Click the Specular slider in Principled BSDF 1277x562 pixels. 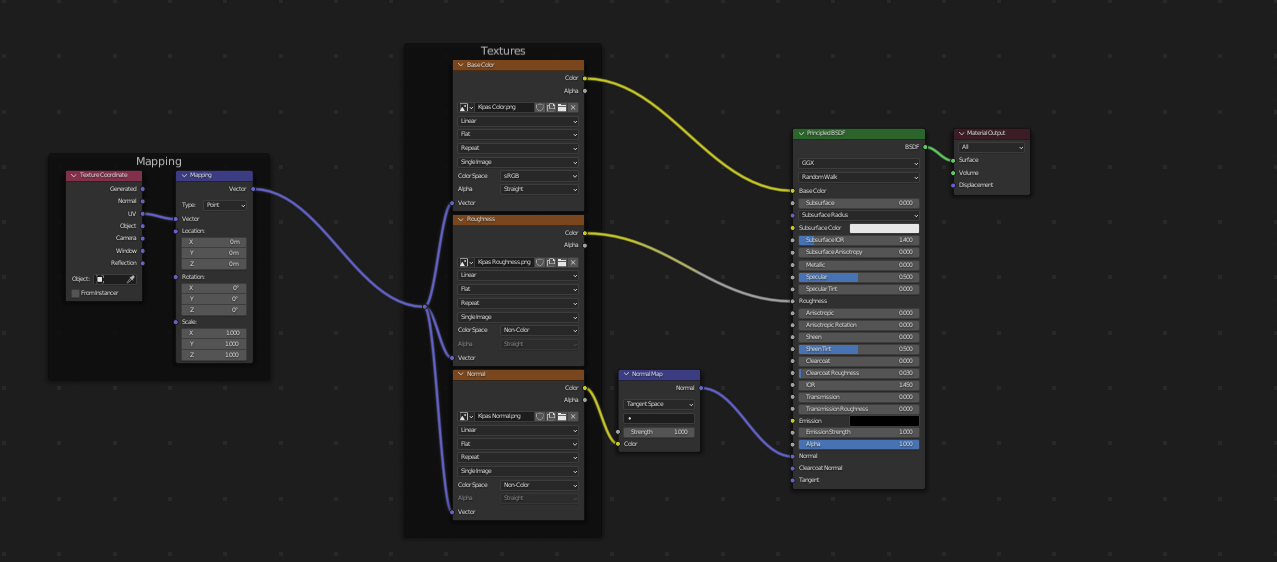click(859, 277)
